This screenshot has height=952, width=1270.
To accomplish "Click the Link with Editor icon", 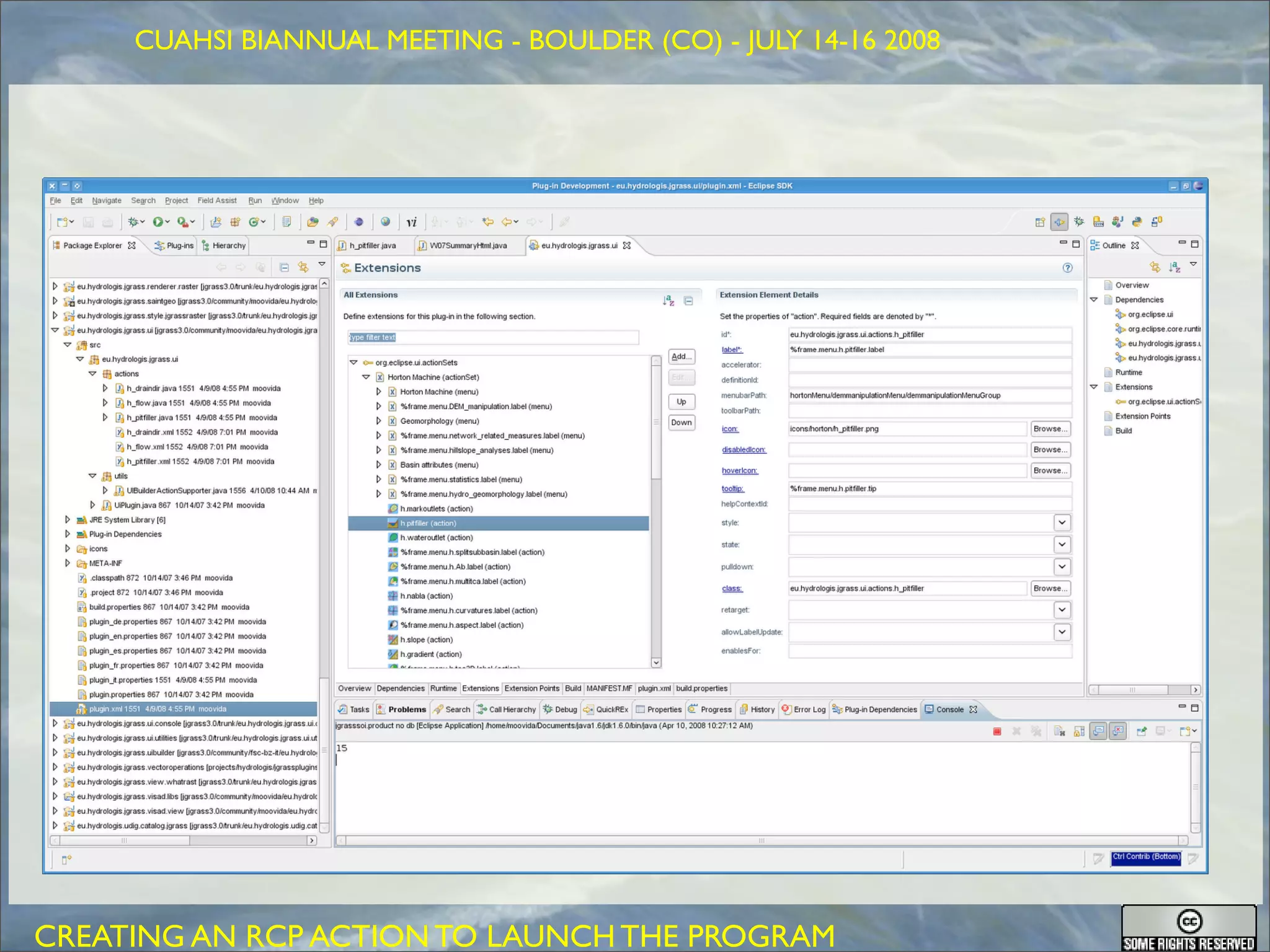I will [303, 267].
